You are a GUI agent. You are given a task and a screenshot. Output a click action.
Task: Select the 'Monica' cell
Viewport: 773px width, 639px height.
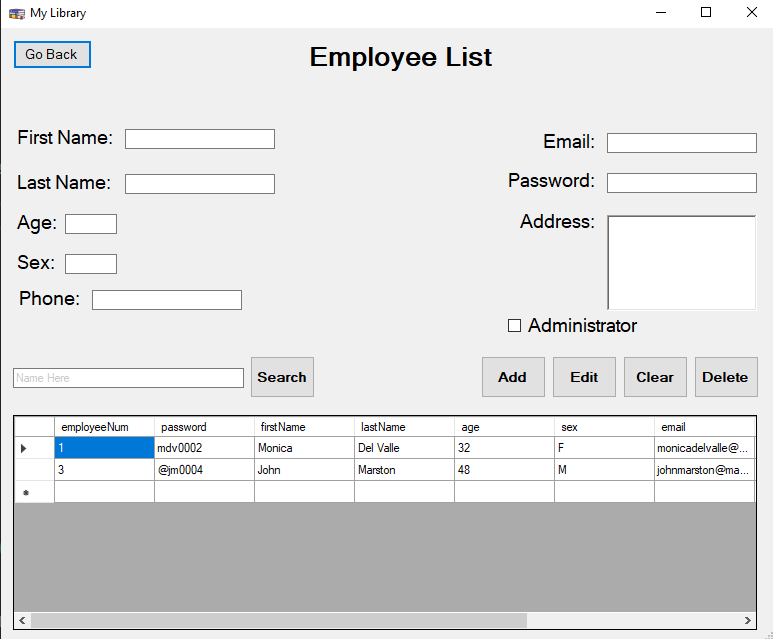(x=304, y=448)
